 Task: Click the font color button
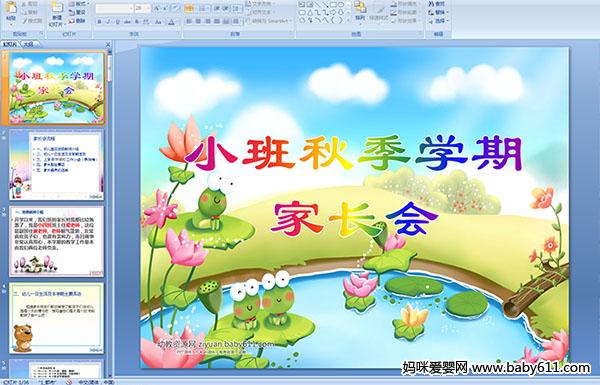172,22
